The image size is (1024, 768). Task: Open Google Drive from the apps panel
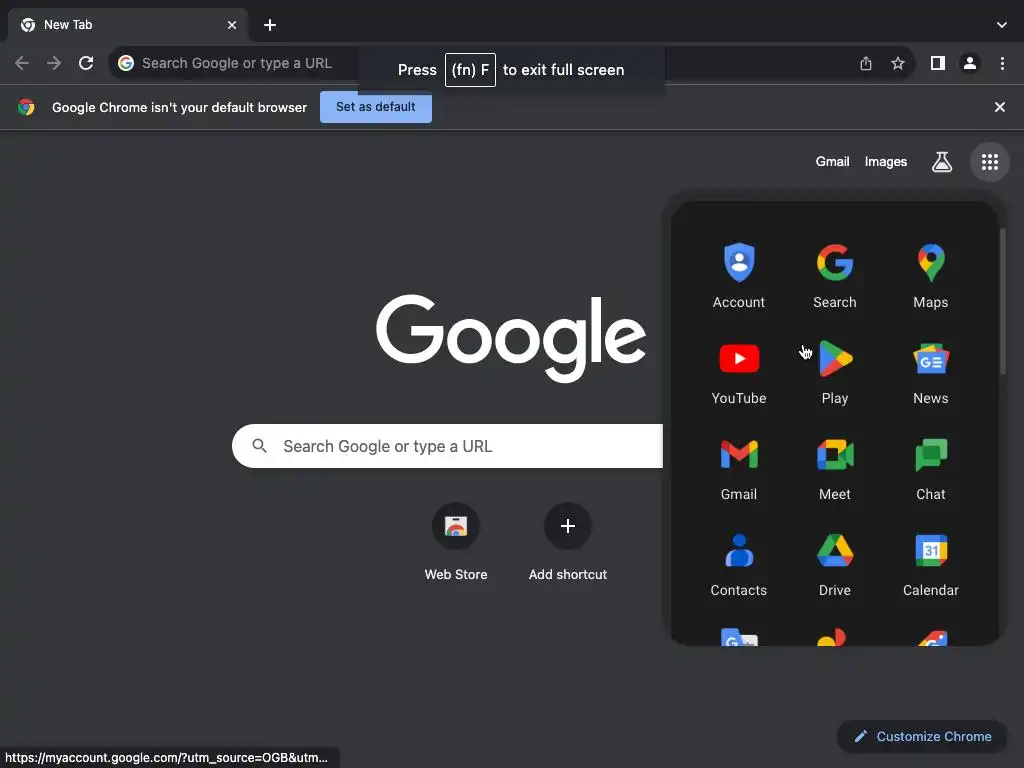click(835, 564)
